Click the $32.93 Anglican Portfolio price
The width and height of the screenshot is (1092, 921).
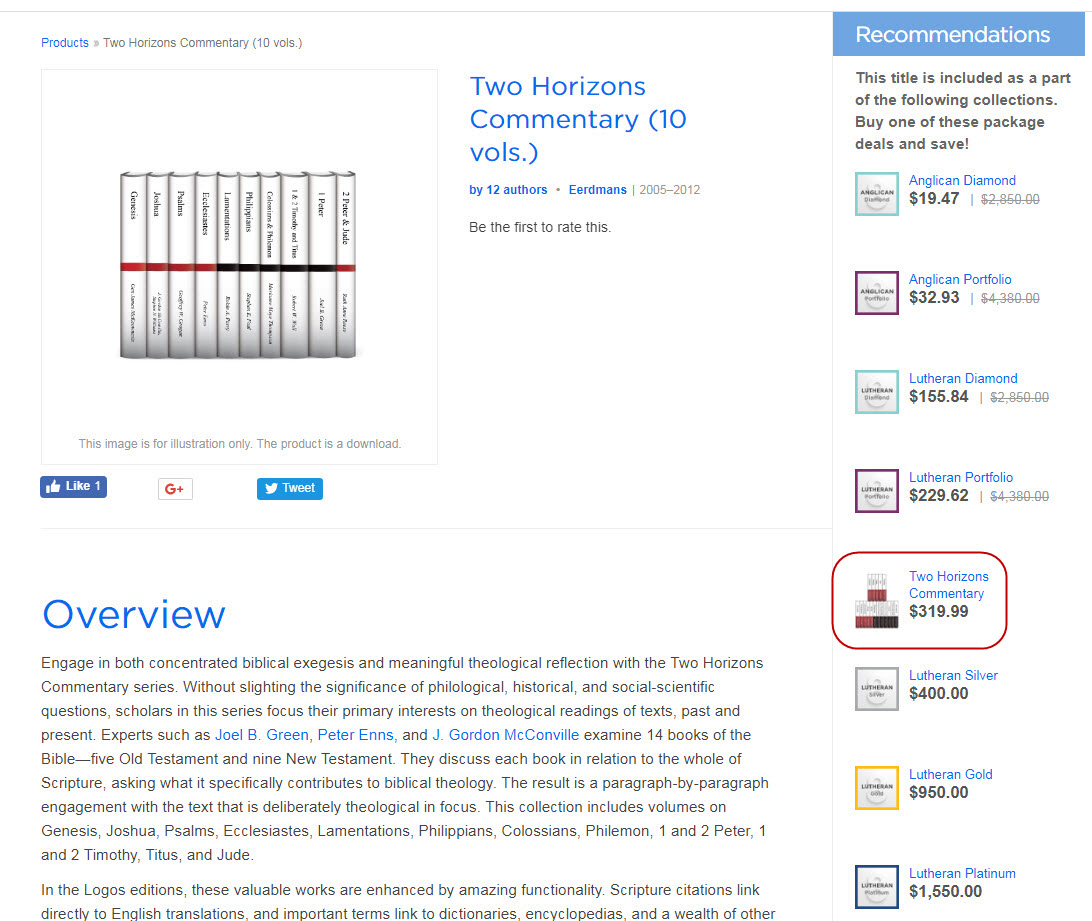point(934,297)
